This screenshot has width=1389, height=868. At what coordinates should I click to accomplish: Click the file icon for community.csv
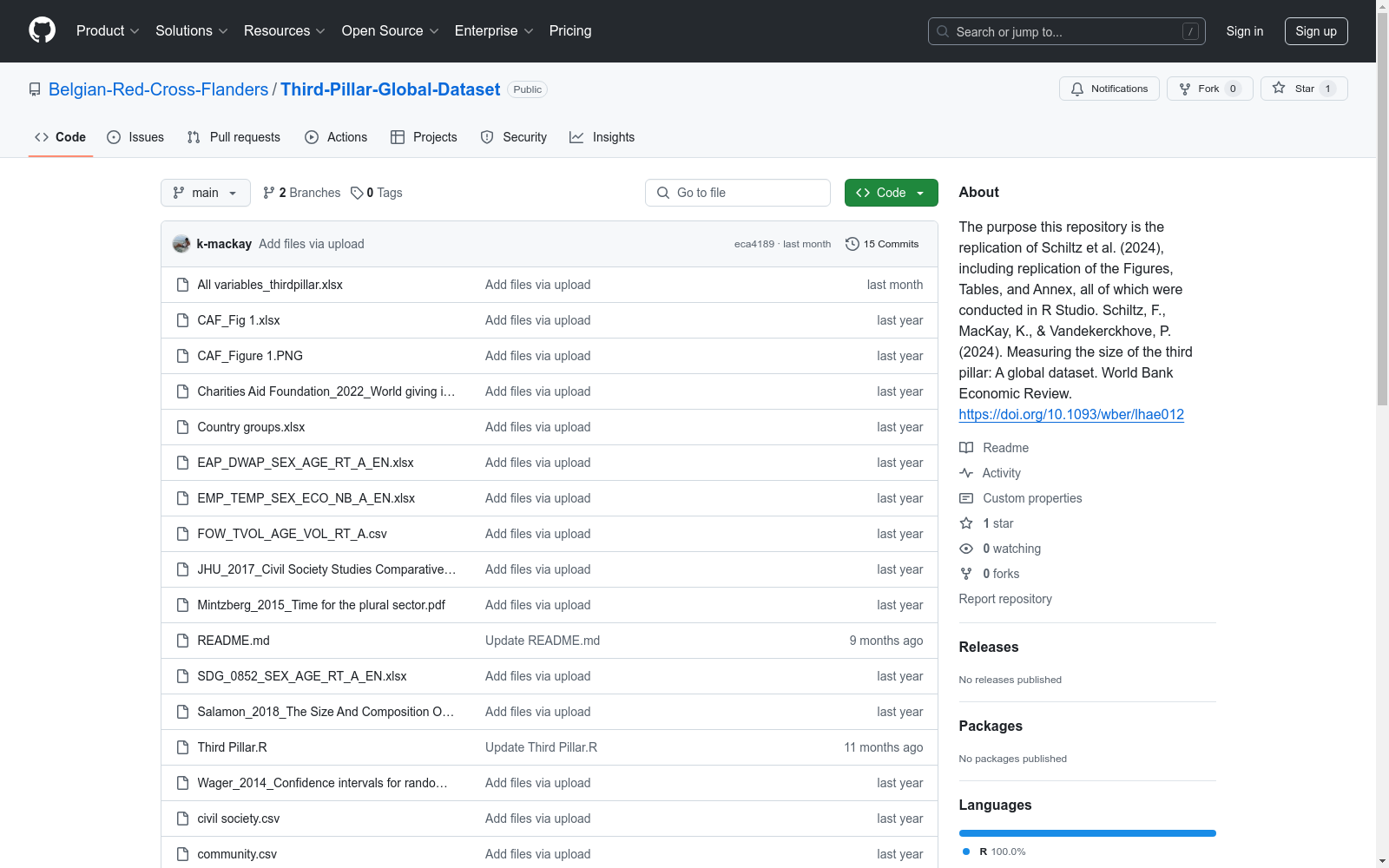point(182,854)
